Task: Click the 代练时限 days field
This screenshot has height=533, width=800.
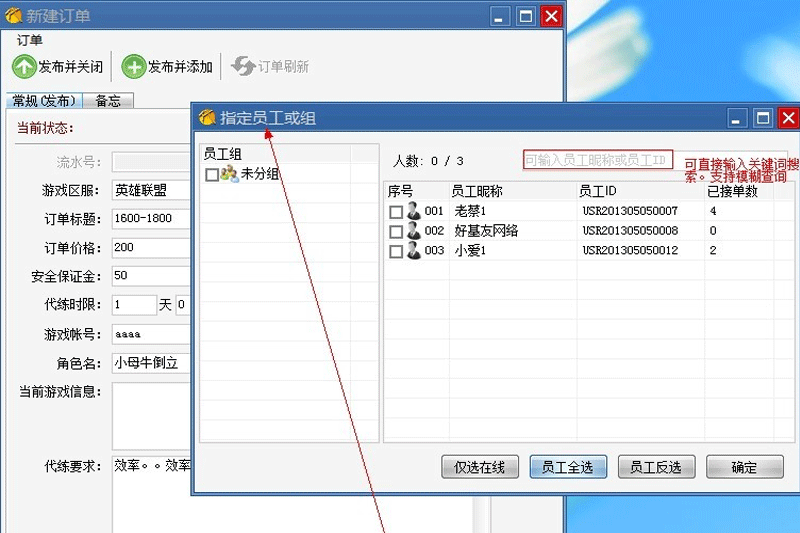Action: 134,304
